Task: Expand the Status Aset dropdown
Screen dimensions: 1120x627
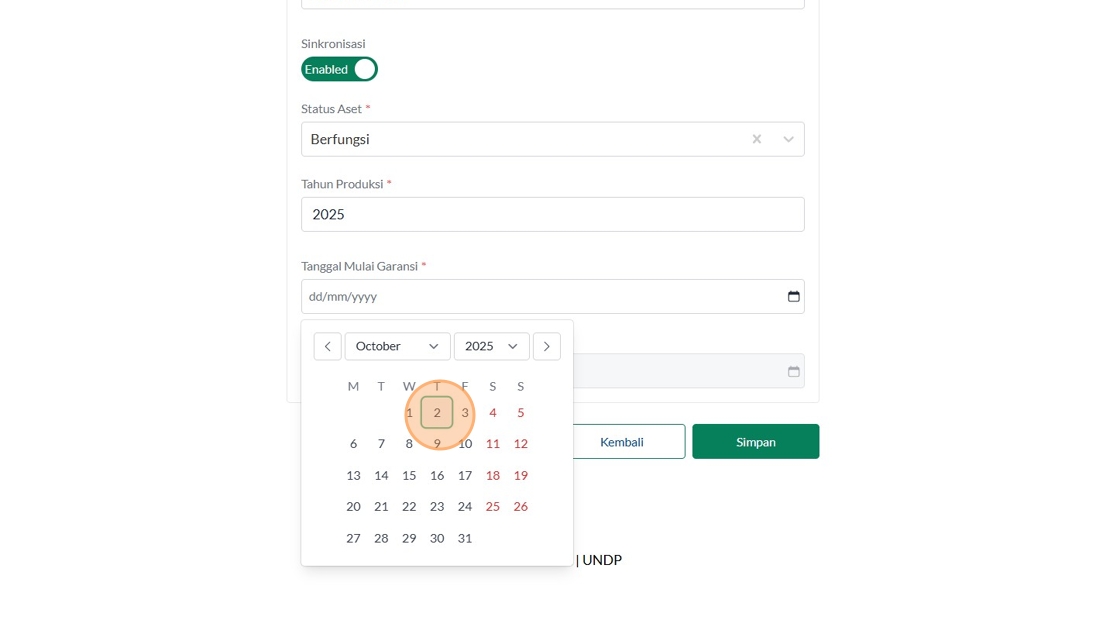Action: click(788, 139)
